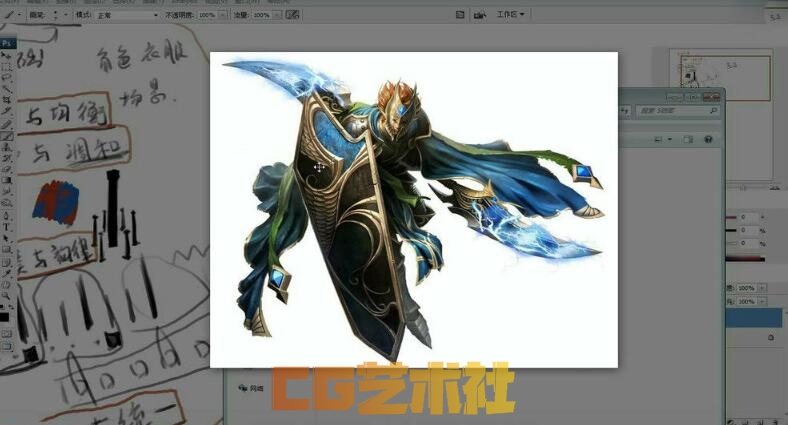The image size is (788, 425).
Task: Open the 工作区 workspace menu
Action: pos(510,14)
